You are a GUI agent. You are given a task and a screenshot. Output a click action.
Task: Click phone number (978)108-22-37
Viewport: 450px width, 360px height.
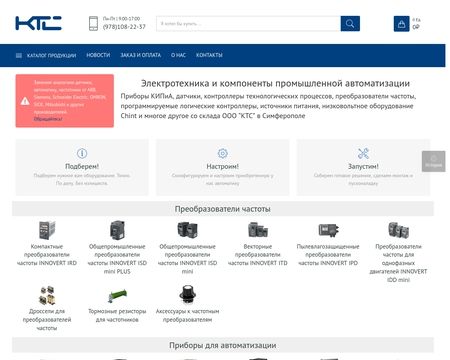point(124,27)
